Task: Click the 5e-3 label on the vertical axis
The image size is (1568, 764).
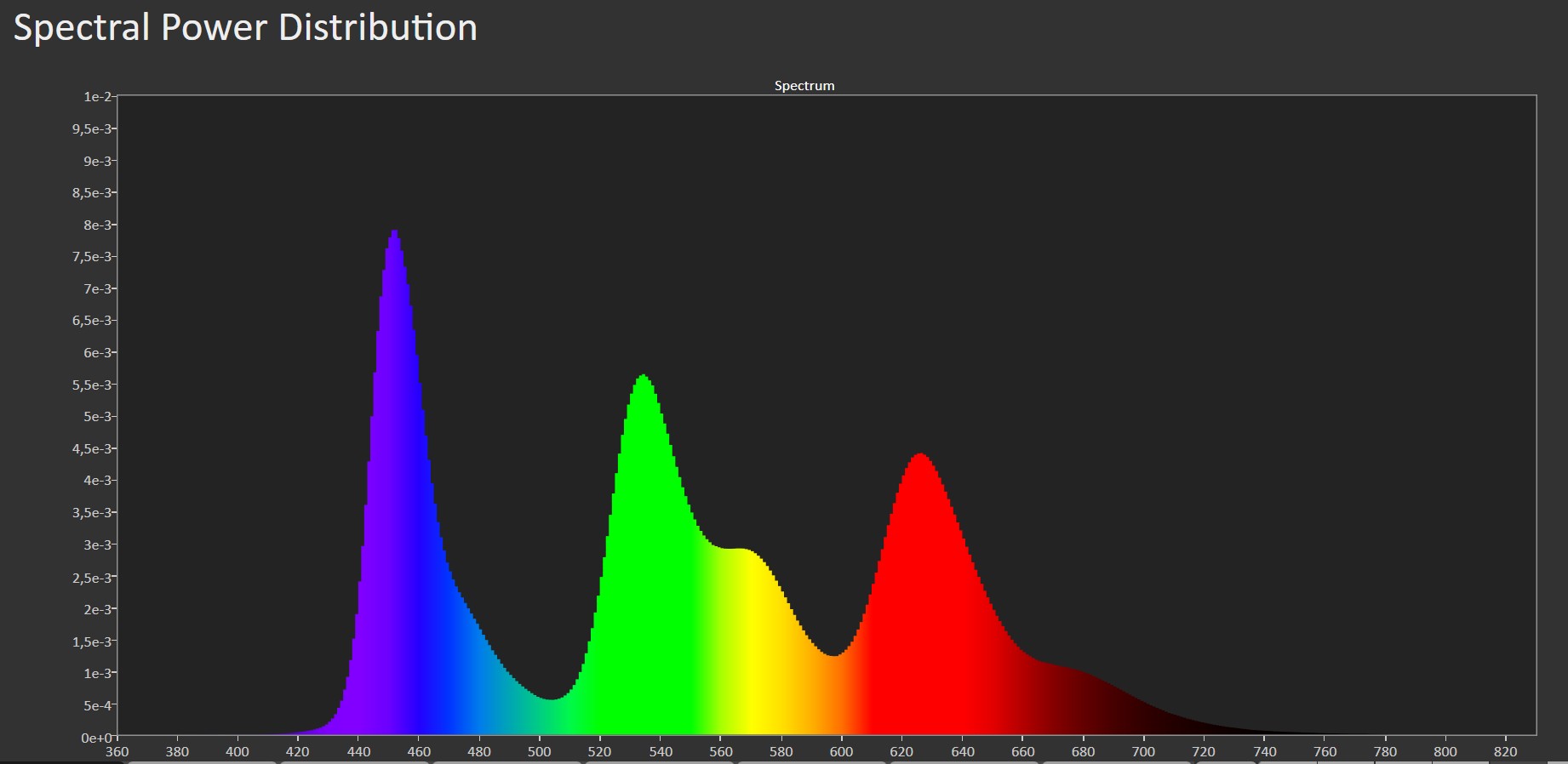Action: point(97,417)
